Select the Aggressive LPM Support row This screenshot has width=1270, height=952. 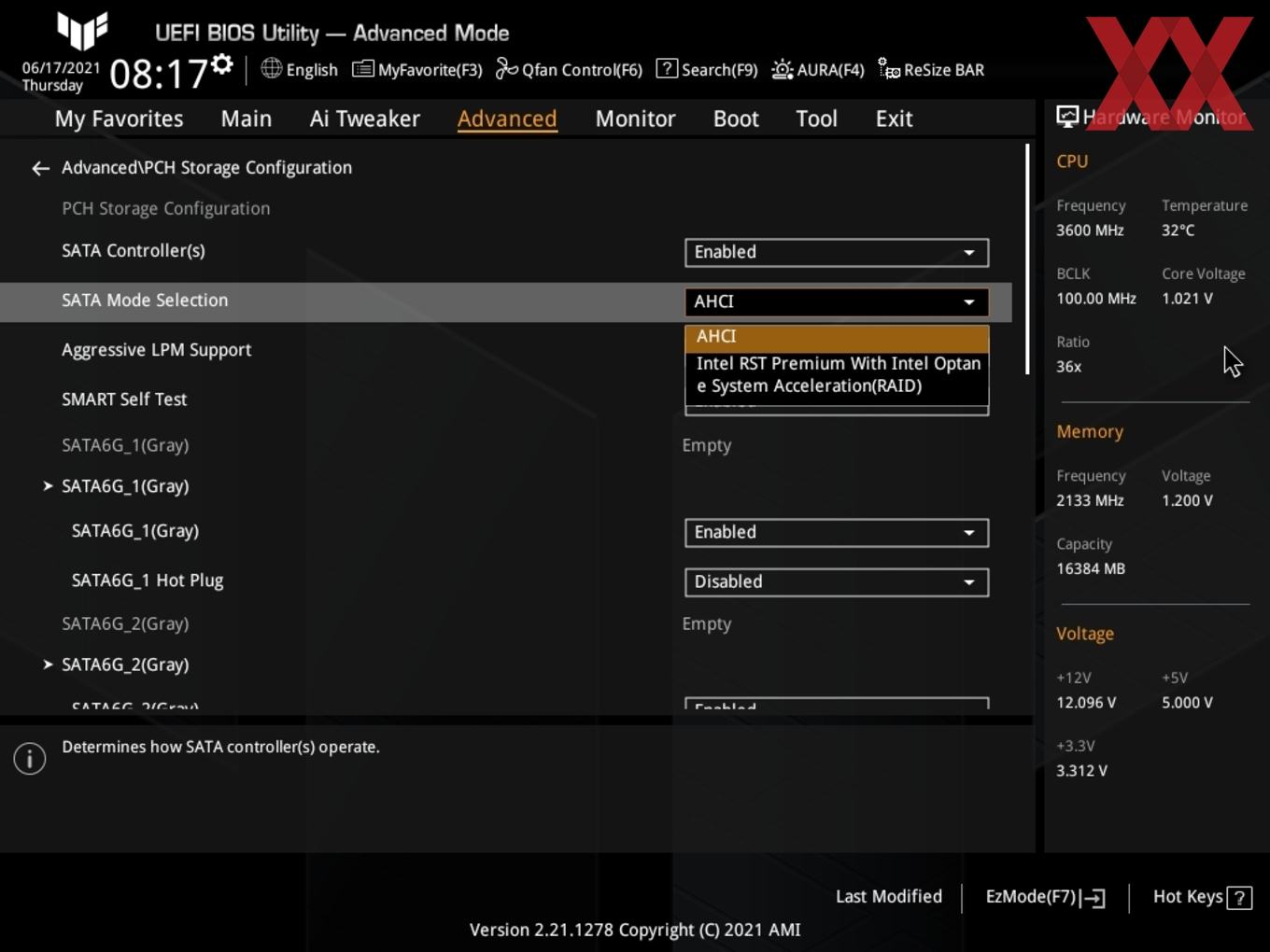(x=506, y=350)
